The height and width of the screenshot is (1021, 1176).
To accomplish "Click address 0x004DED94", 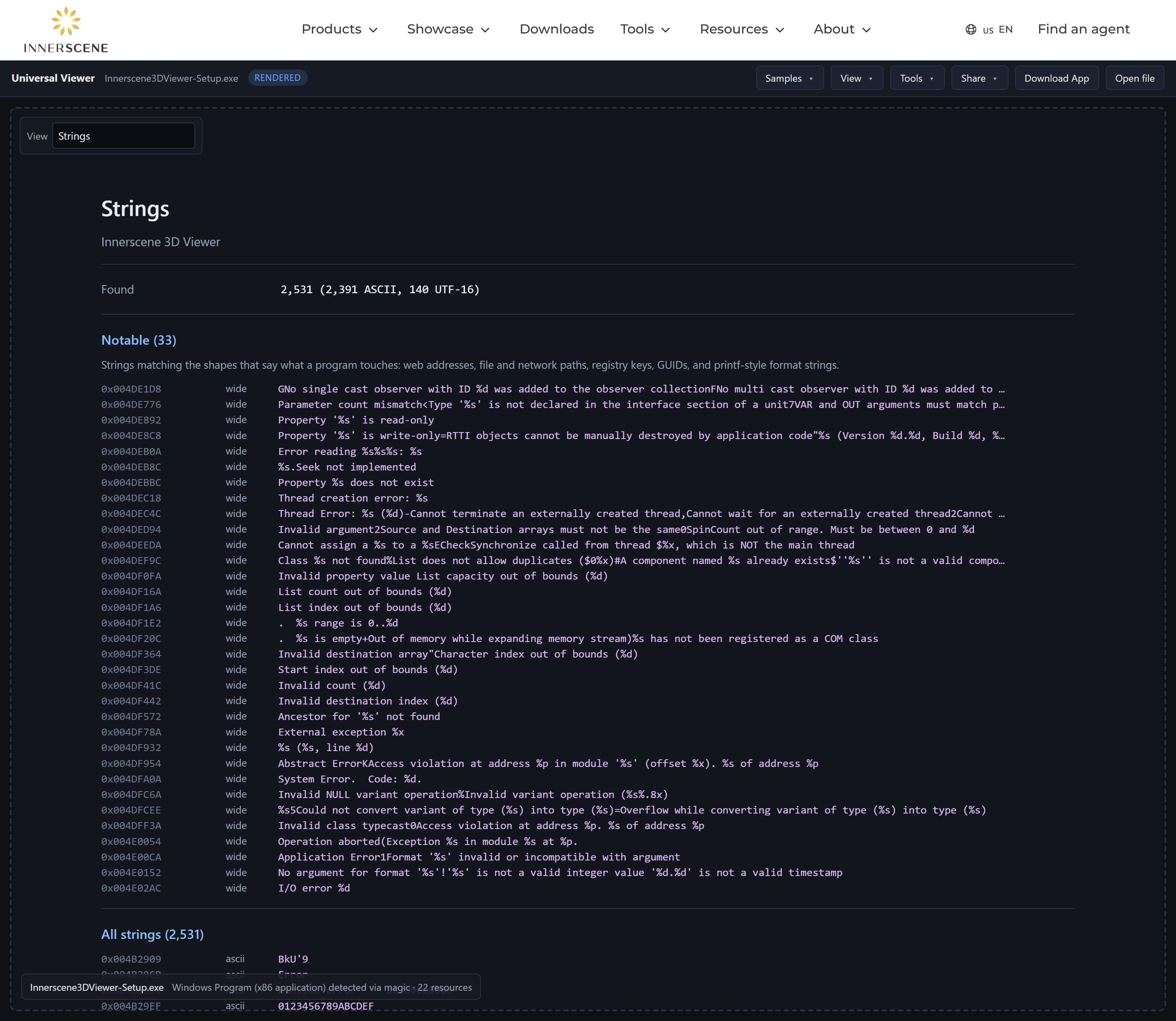I will click(131, 529).
